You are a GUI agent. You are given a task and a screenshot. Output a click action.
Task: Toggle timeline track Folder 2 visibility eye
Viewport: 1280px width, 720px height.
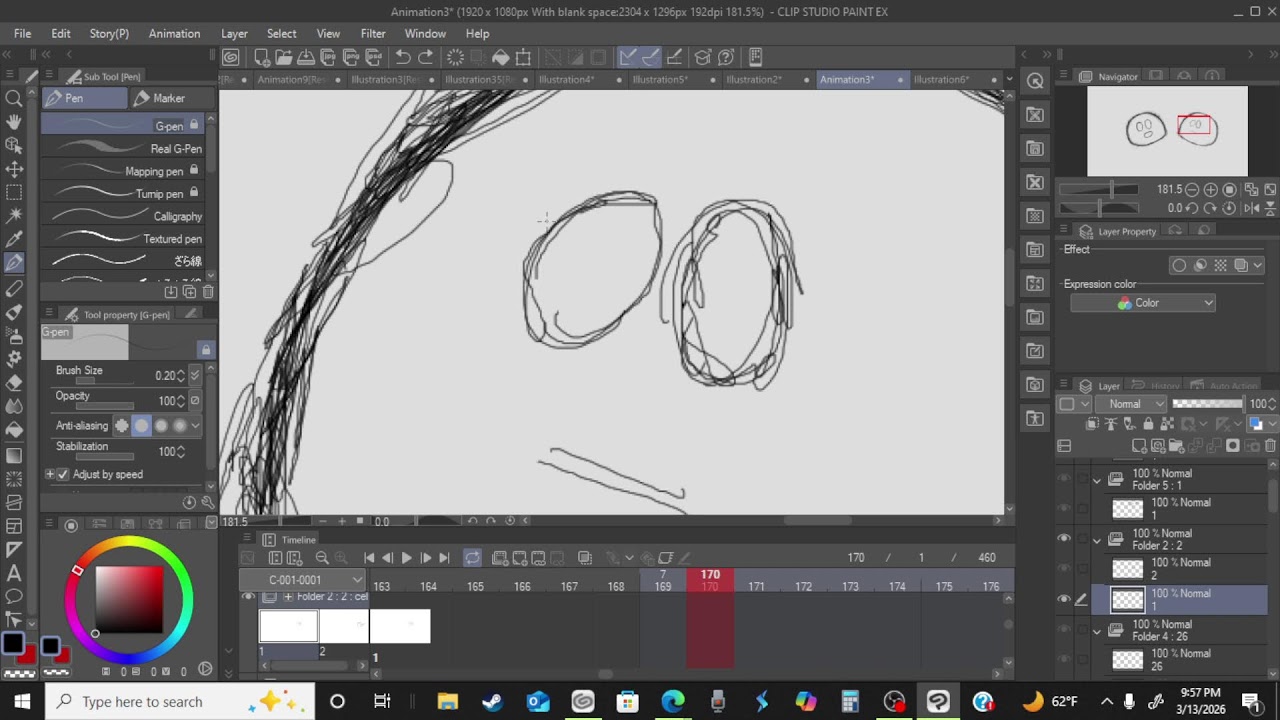(249, 597)
